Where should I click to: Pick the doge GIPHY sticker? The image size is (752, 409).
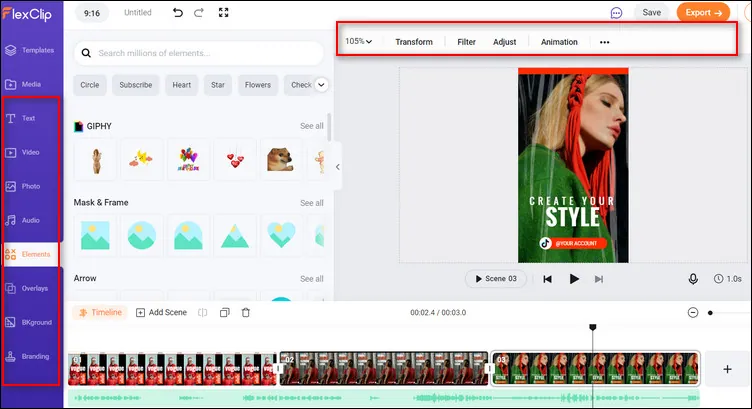click(281, 160)
